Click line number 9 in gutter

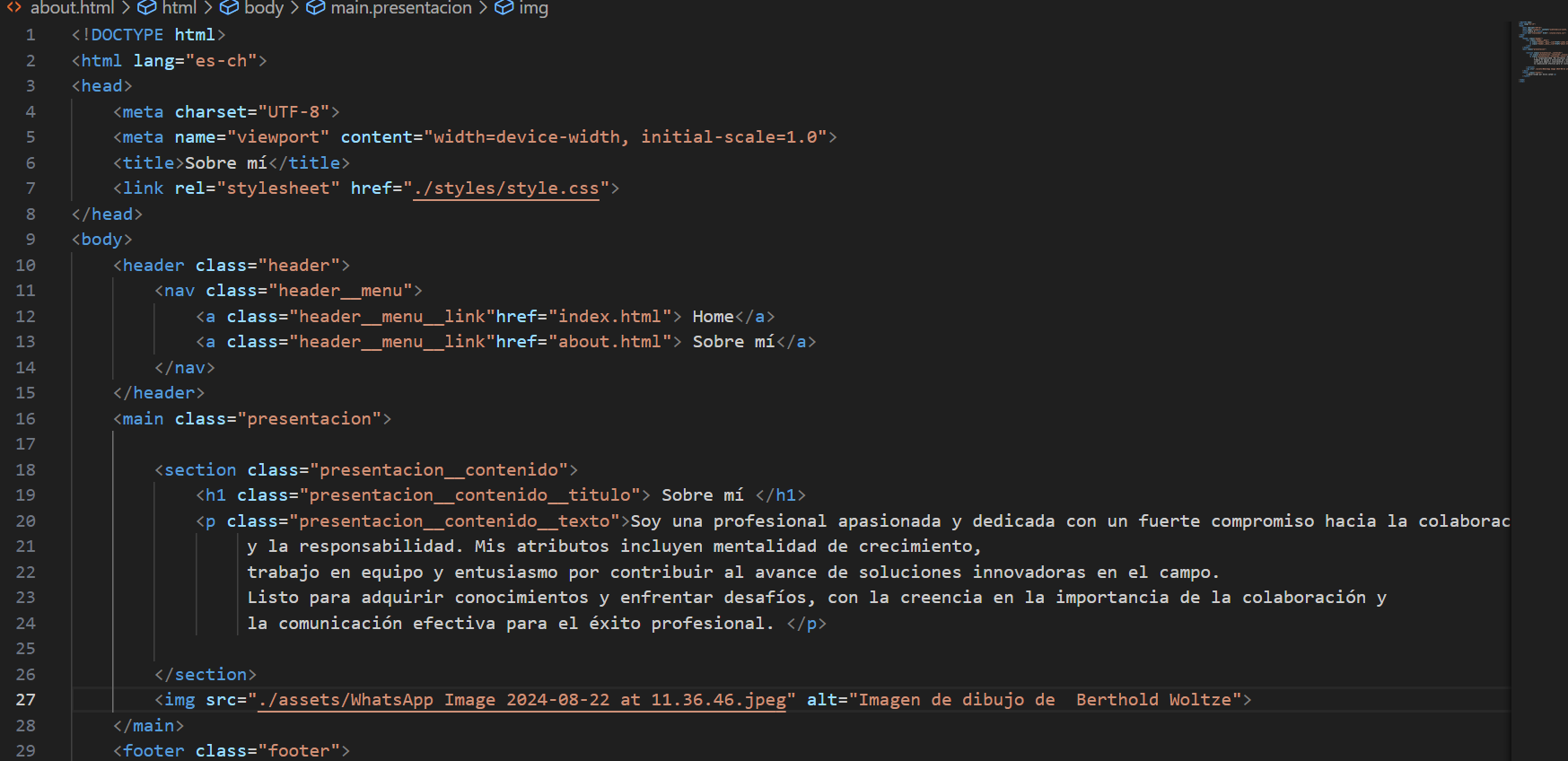click(31, 240)
